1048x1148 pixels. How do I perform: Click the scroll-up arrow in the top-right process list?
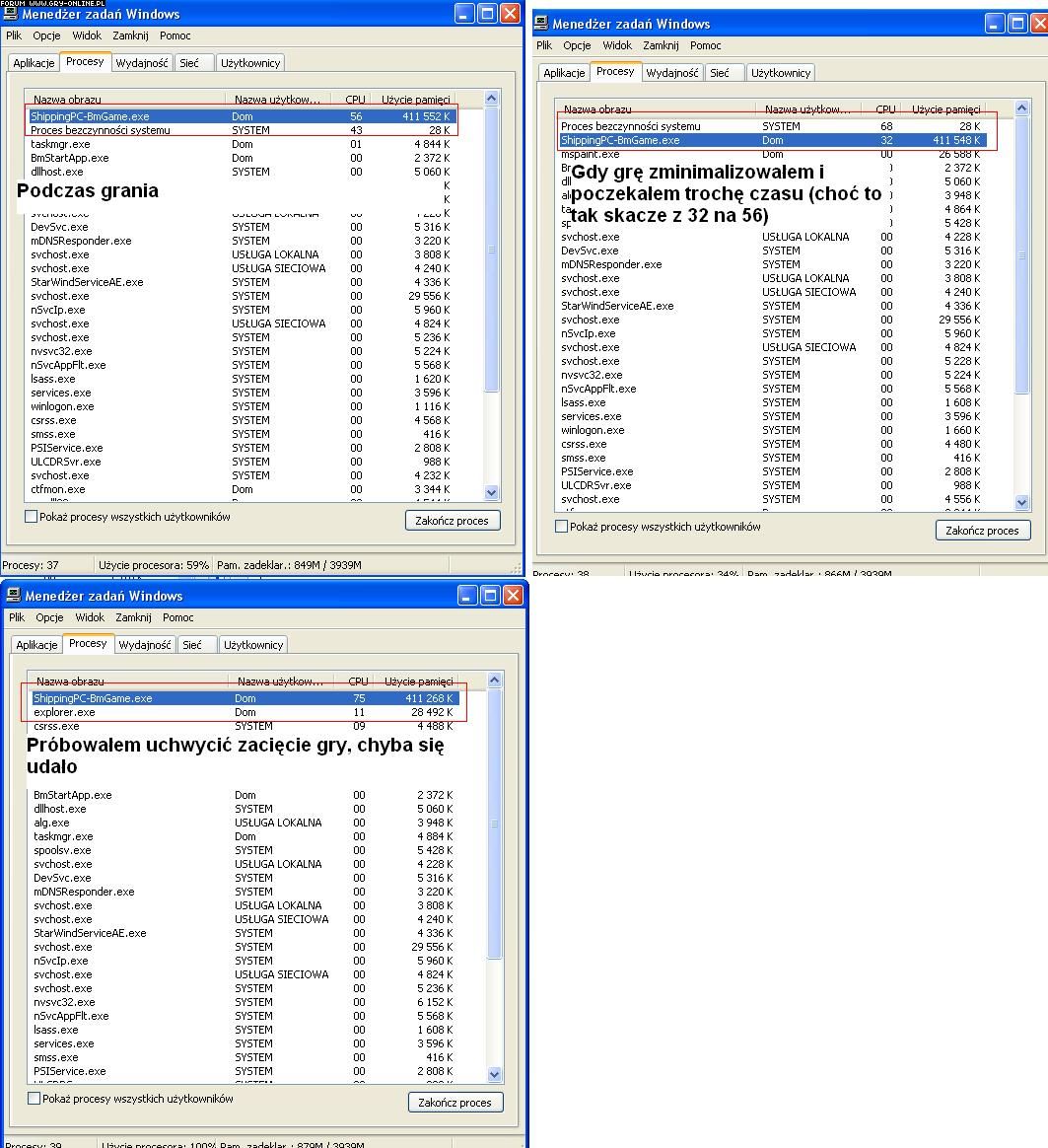(x=1022, y=108)
